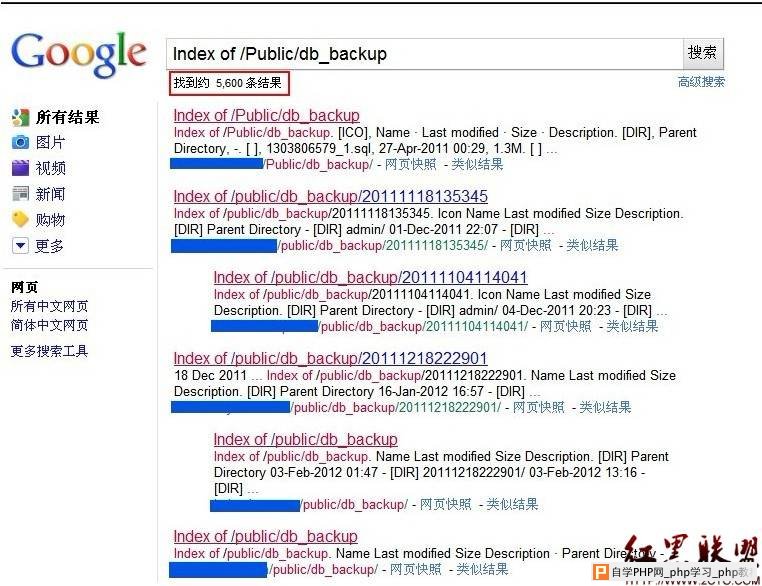The width and height of the screenshot is (762, 586).
Task: Open result titled db_backup/20111218222901
Action: pos(330,359)
